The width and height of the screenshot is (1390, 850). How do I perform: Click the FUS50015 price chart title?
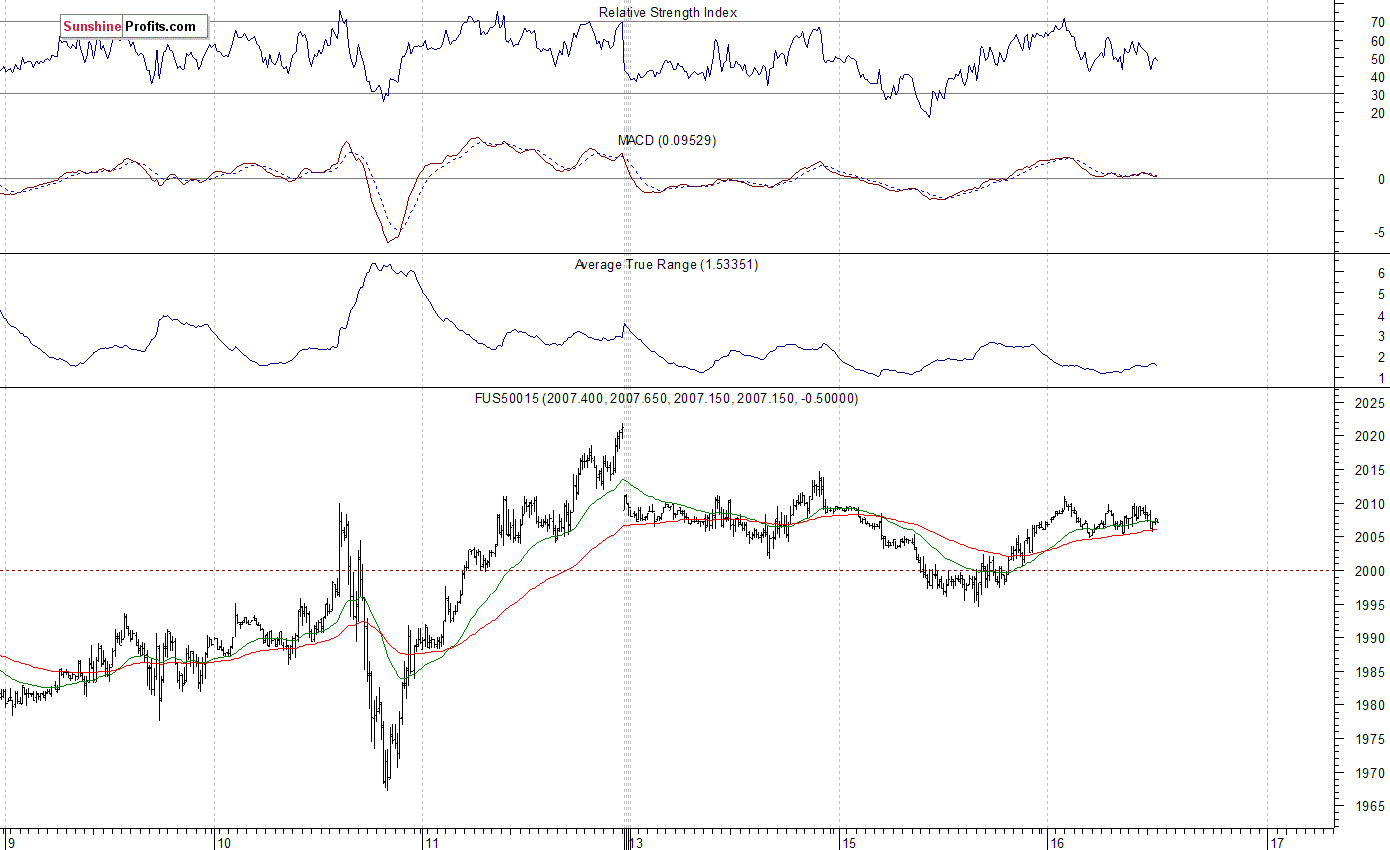click(x=666, y=398)
